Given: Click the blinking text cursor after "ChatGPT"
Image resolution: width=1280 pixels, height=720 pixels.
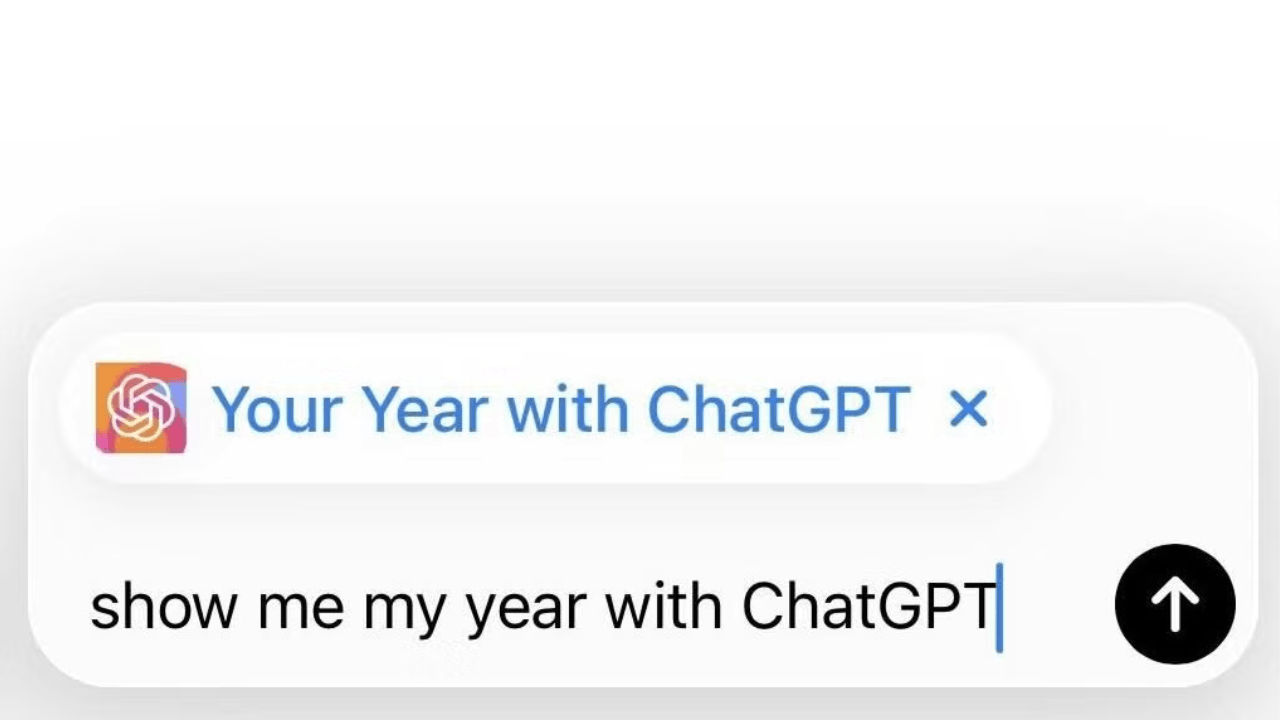Looking at the screenshot, I should pyautogui.click(x=999, y=607).
